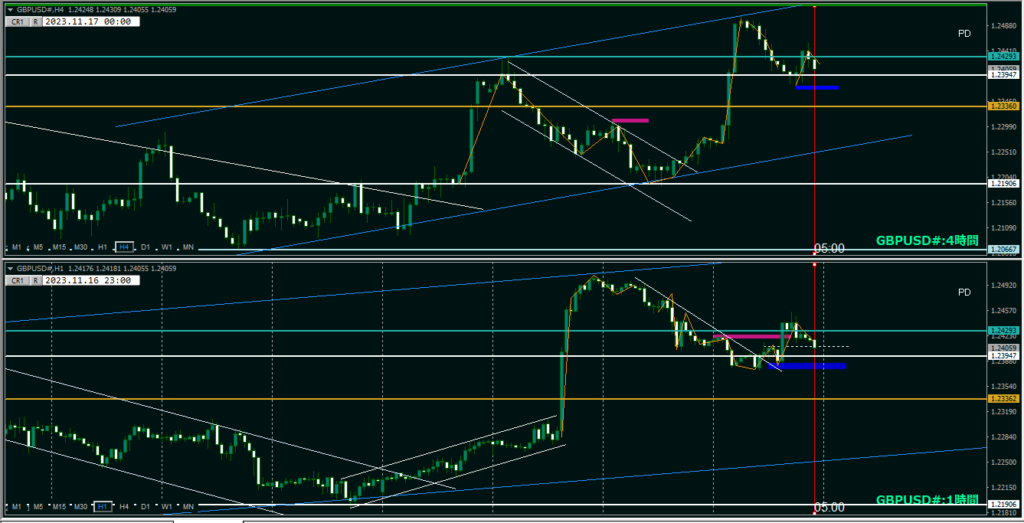This screenshot has width=1024, height=523.
Task: Click 1.23947 price tag on lower chart
Action: (x=1002, y=356)
